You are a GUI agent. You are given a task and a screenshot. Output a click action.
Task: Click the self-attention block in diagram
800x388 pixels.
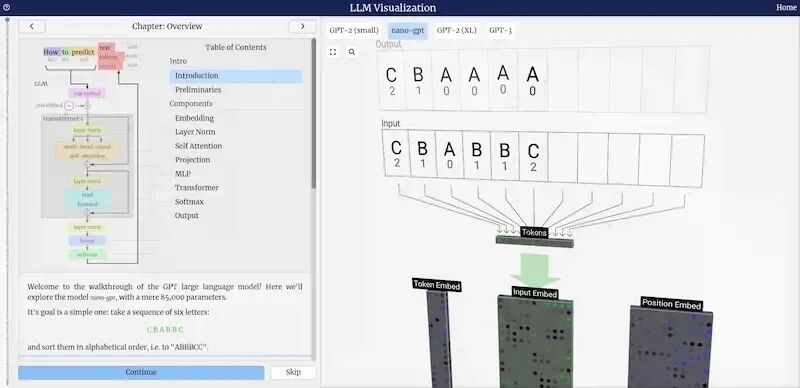(x=87, y=151)
